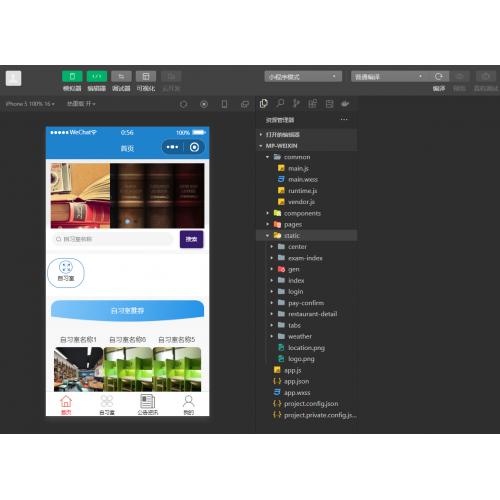
Task: Click the mini program capsule menu dots
Action: point(172,147)
